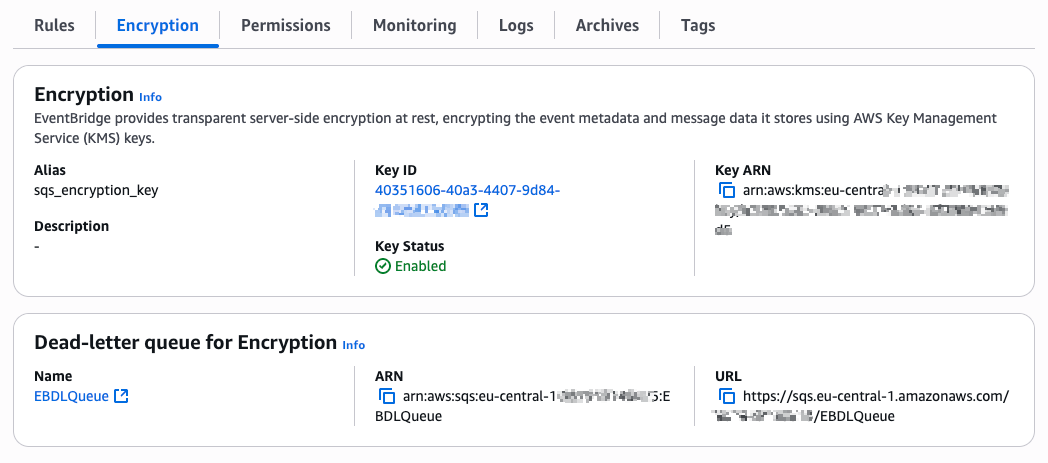Select the Encryption tab
1048x463 pixels.
tap(157, 25)
